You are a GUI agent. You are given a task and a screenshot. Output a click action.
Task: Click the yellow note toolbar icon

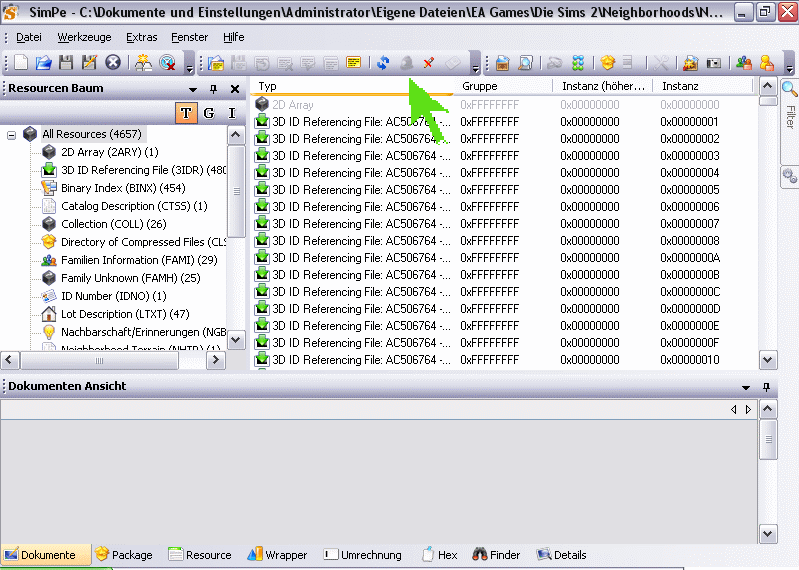click(353, 63)
